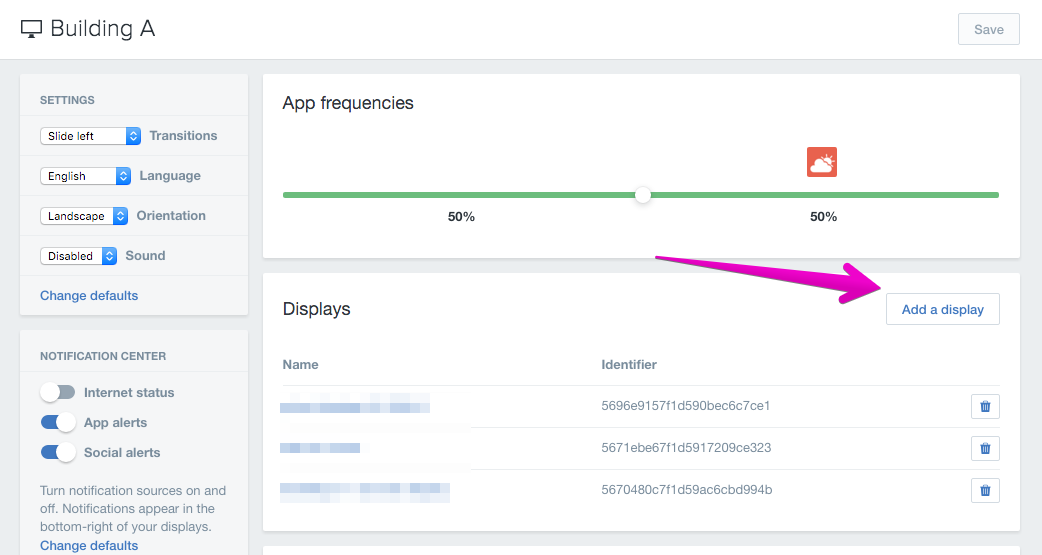Click the left 50% frequency label
Screen dimensions: 1042x555
coord(461,217)
